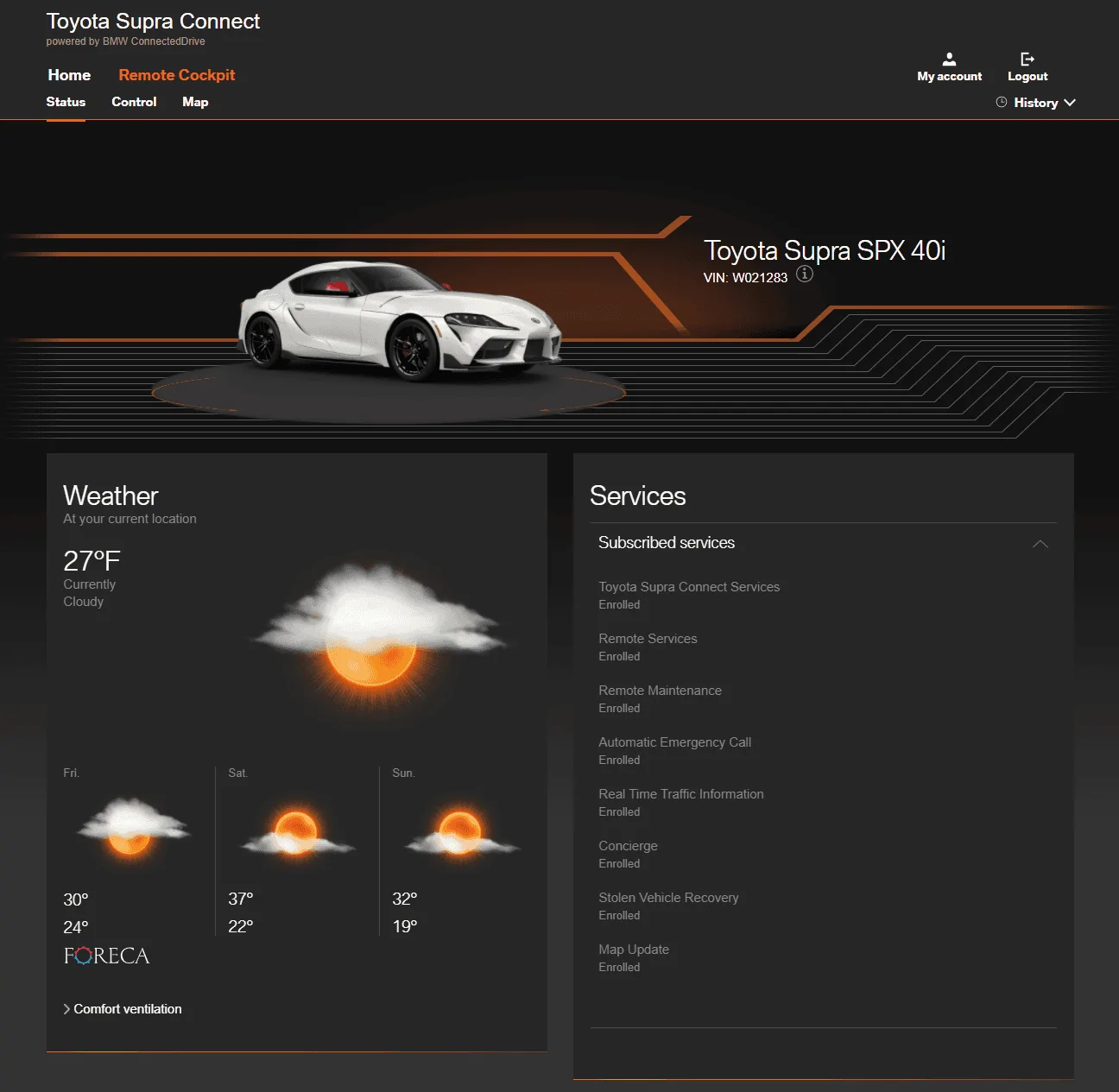Viewport: 1119px width, 1092px height.
Task: Open the My account icon
Action: click(x=949, y=59)
